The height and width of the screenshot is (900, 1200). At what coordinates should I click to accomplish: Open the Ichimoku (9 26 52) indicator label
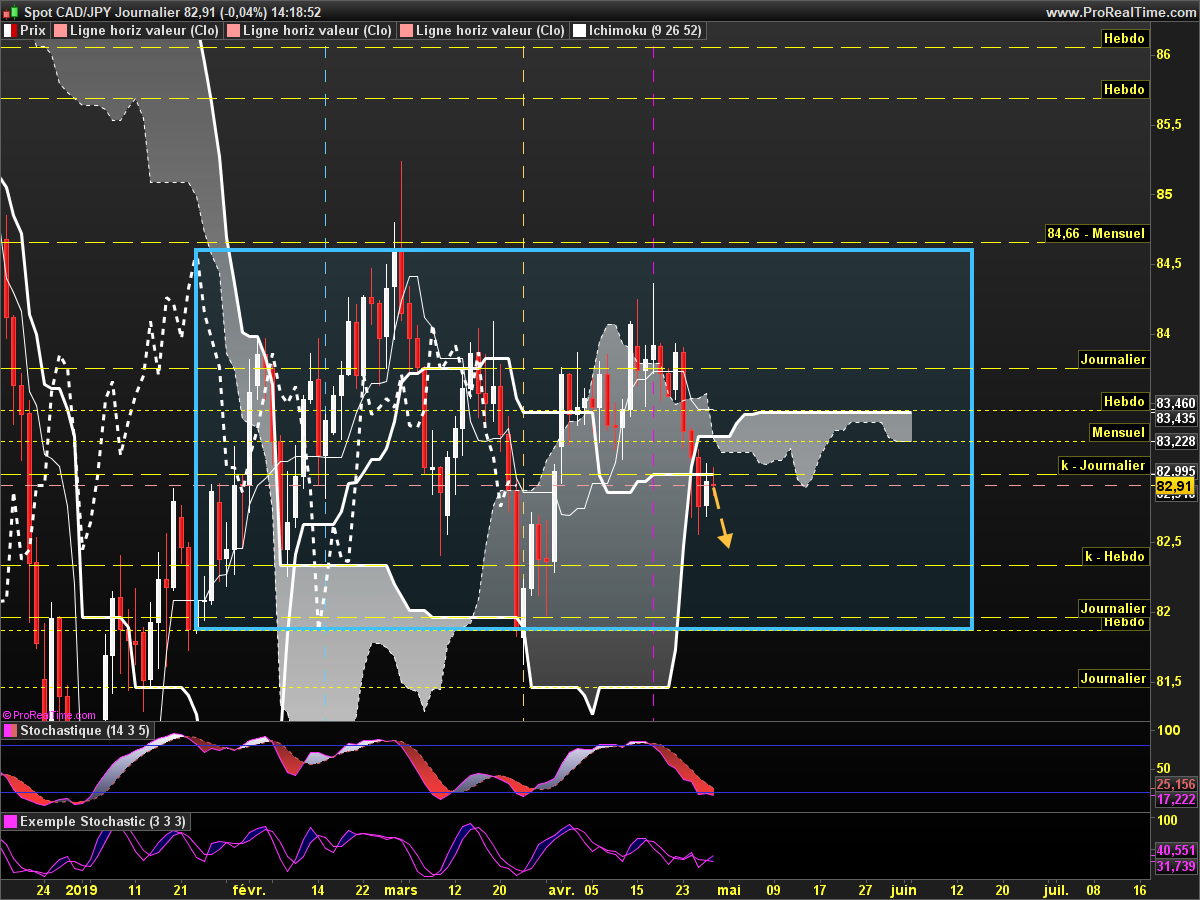click(646, 31)
